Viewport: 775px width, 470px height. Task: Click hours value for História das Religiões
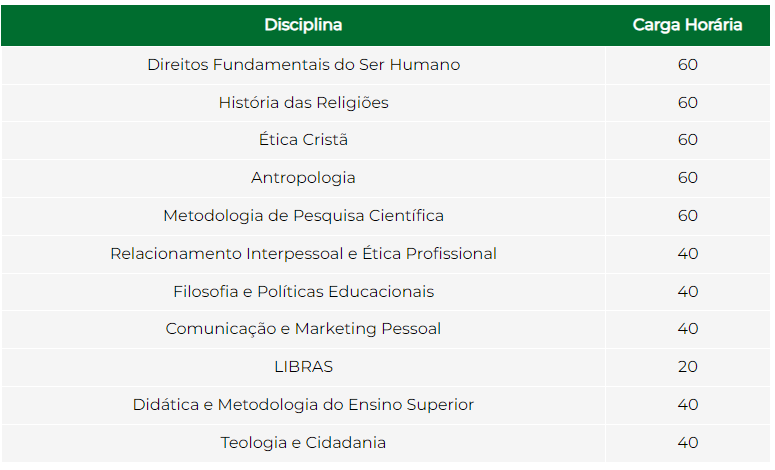(x=688, y=103)
